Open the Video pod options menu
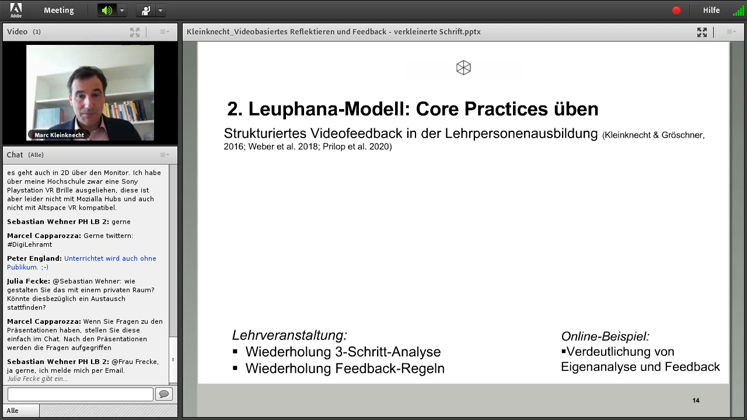 pos(164,32)
